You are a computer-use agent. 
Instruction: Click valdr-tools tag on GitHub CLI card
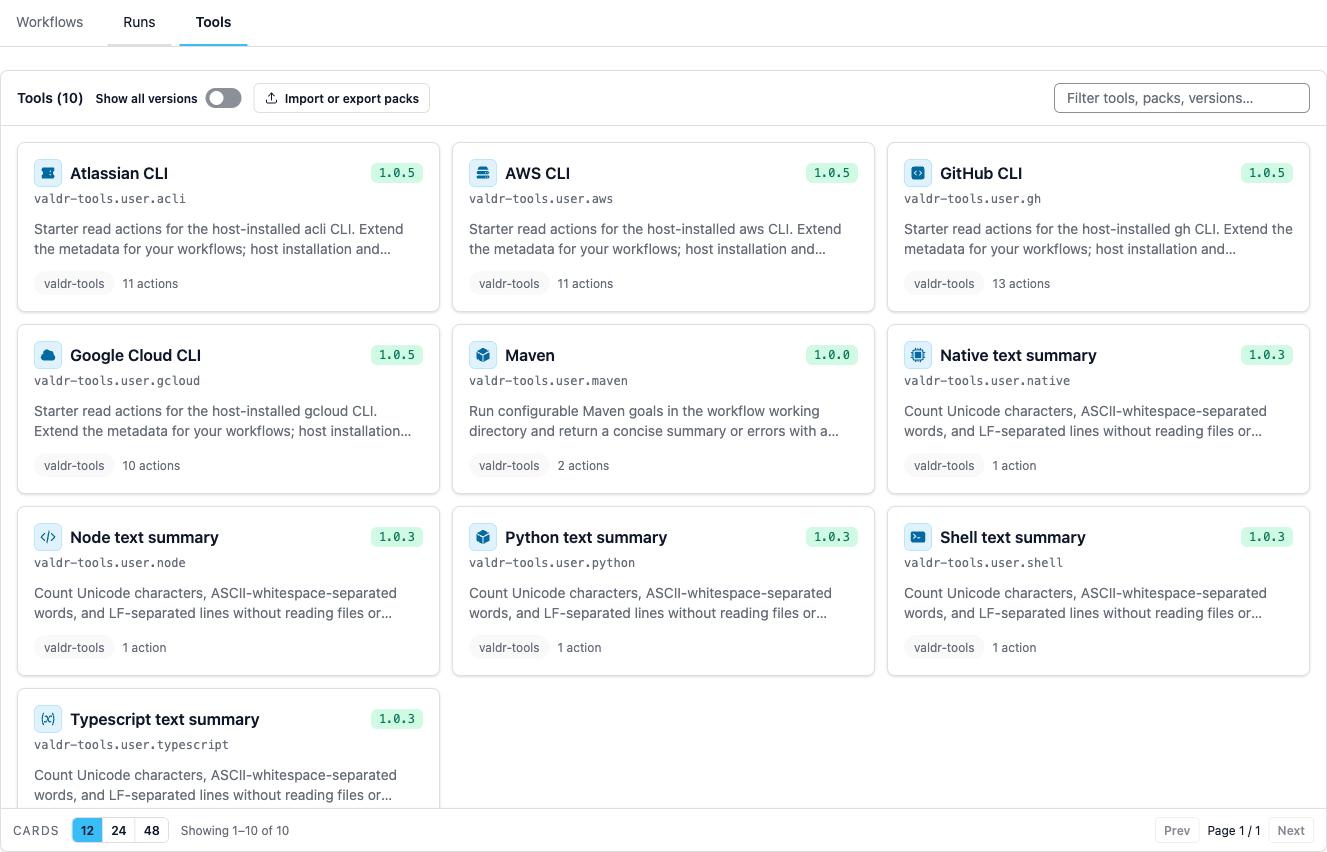pos(944,284)
